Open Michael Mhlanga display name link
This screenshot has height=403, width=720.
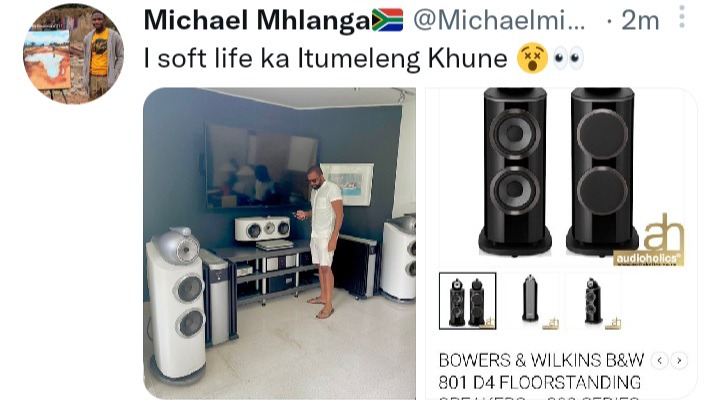[x=257, y=21]
